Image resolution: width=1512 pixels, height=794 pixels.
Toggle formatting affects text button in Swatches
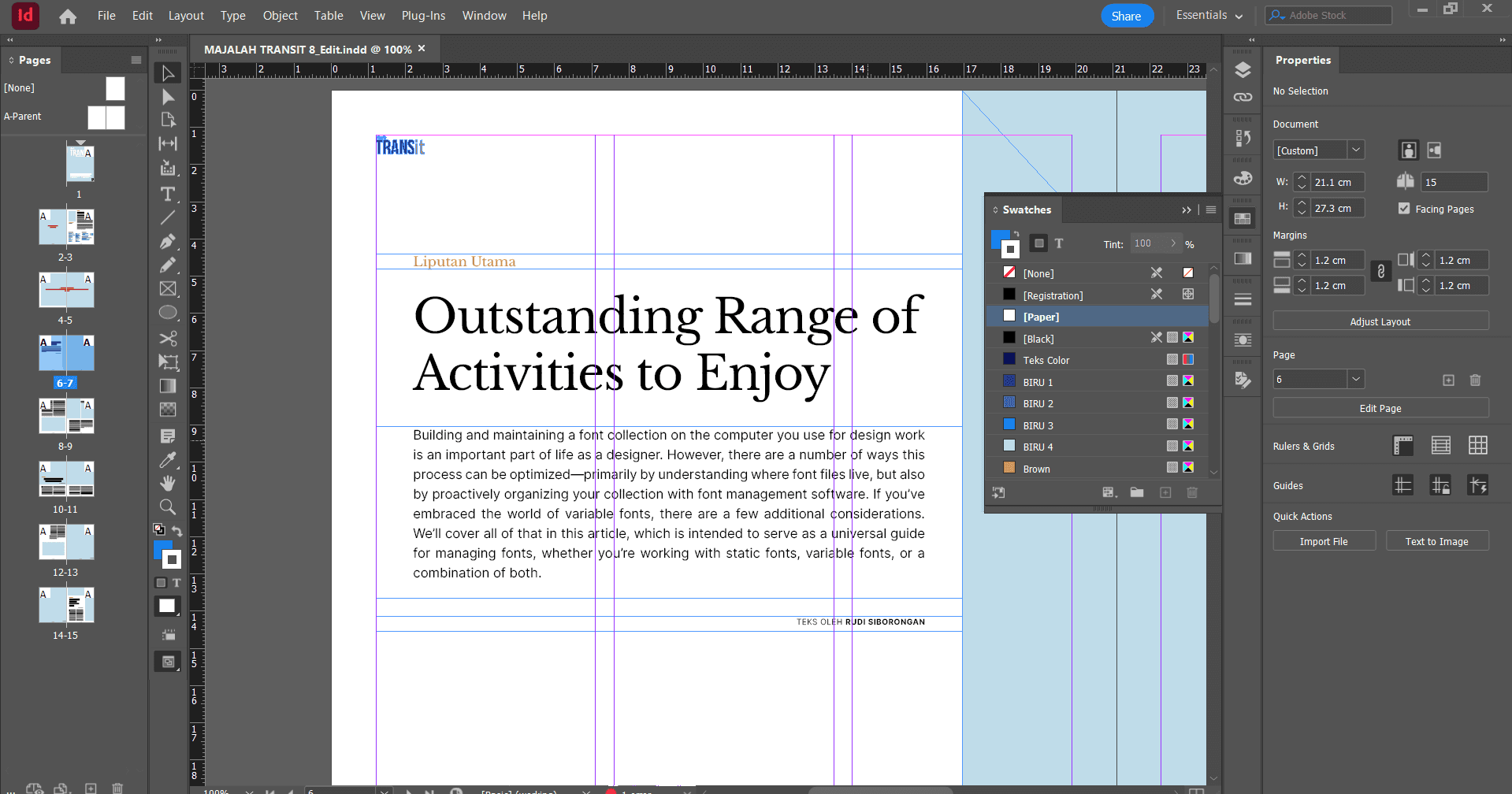[x=1059, y=243]
